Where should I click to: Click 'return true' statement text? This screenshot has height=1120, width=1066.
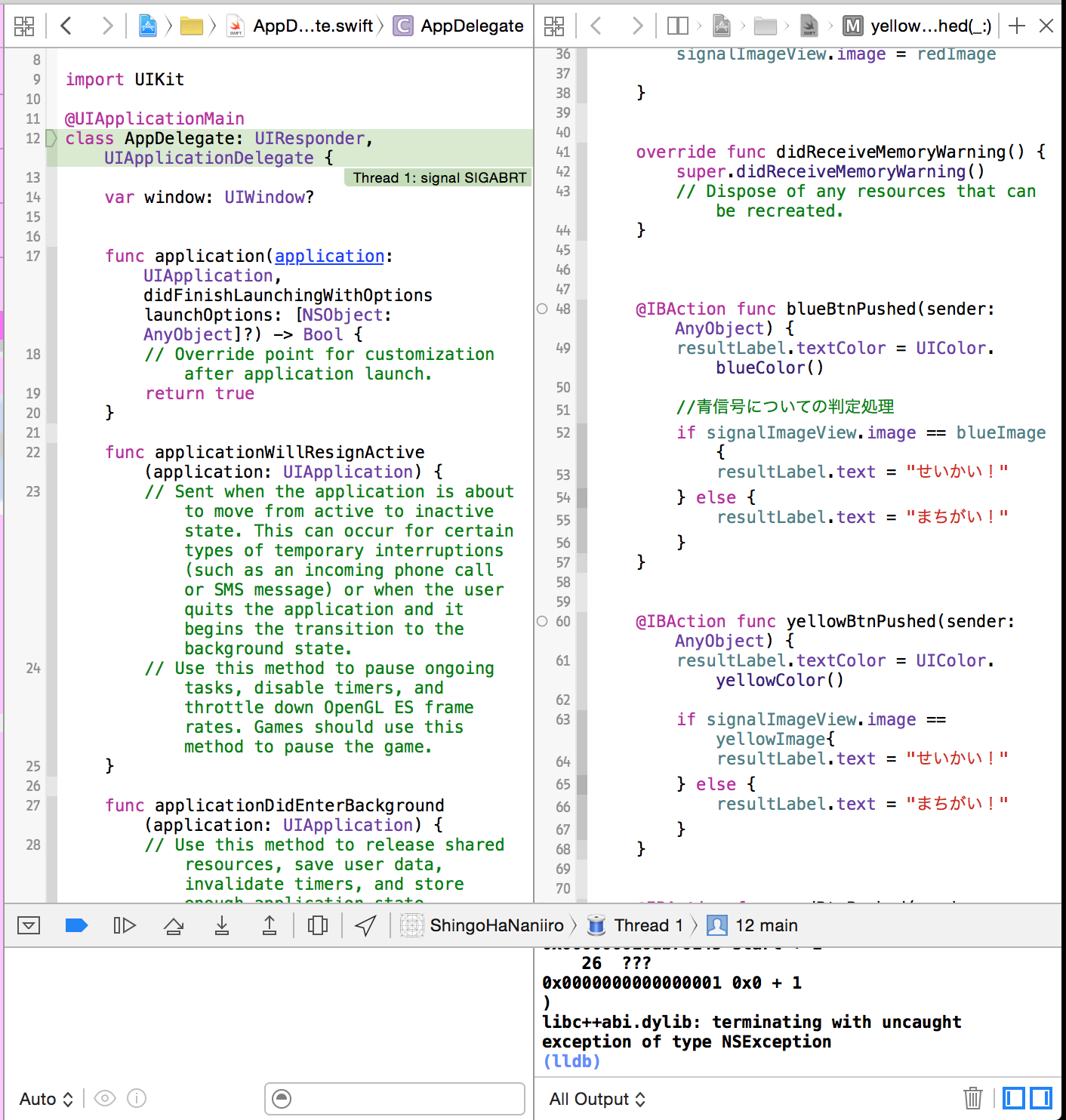coord(200,393)
